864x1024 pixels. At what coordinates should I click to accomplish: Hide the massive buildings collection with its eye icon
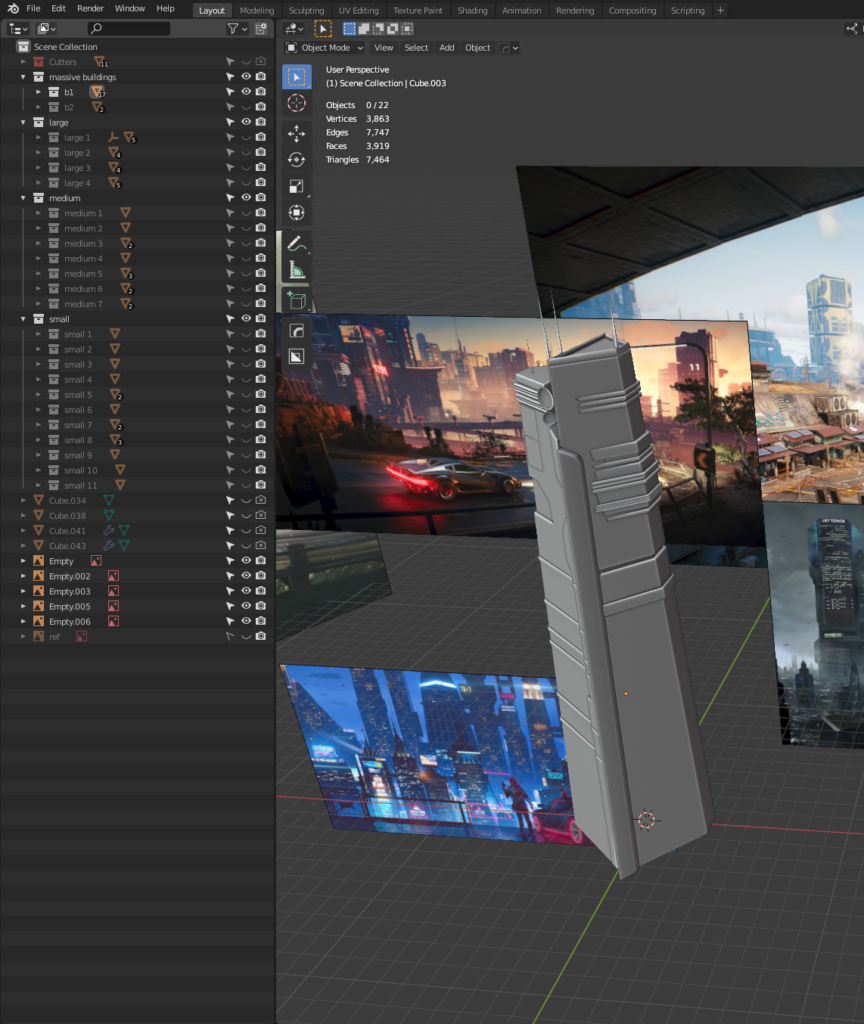coord(246,77)
